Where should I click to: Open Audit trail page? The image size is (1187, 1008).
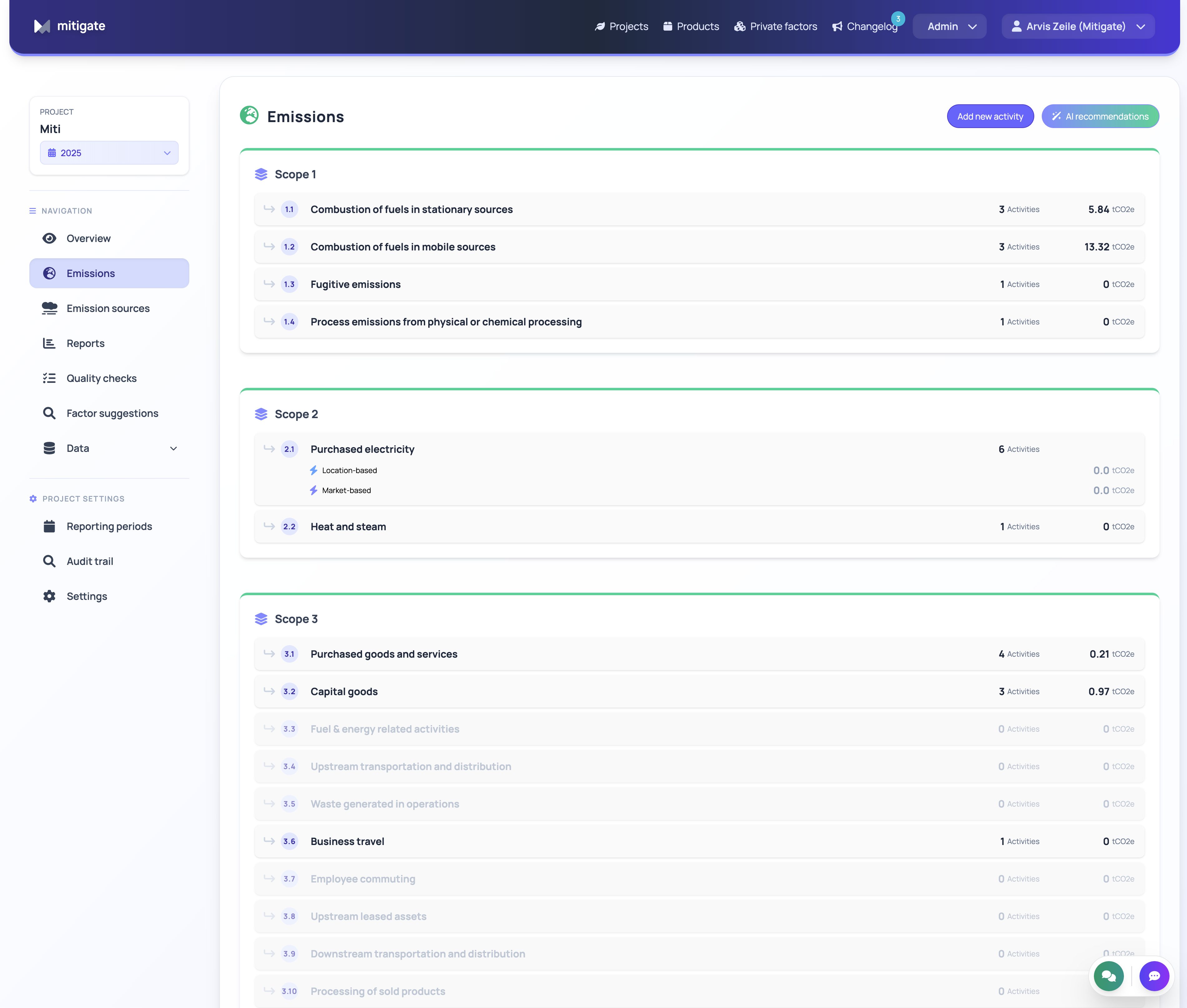point(109,561)
